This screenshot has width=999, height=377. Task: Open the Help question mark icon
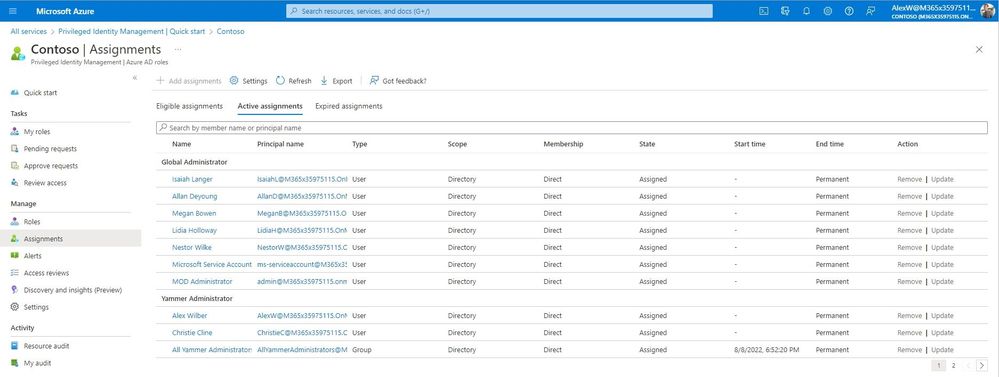click(x=849, y=11)
